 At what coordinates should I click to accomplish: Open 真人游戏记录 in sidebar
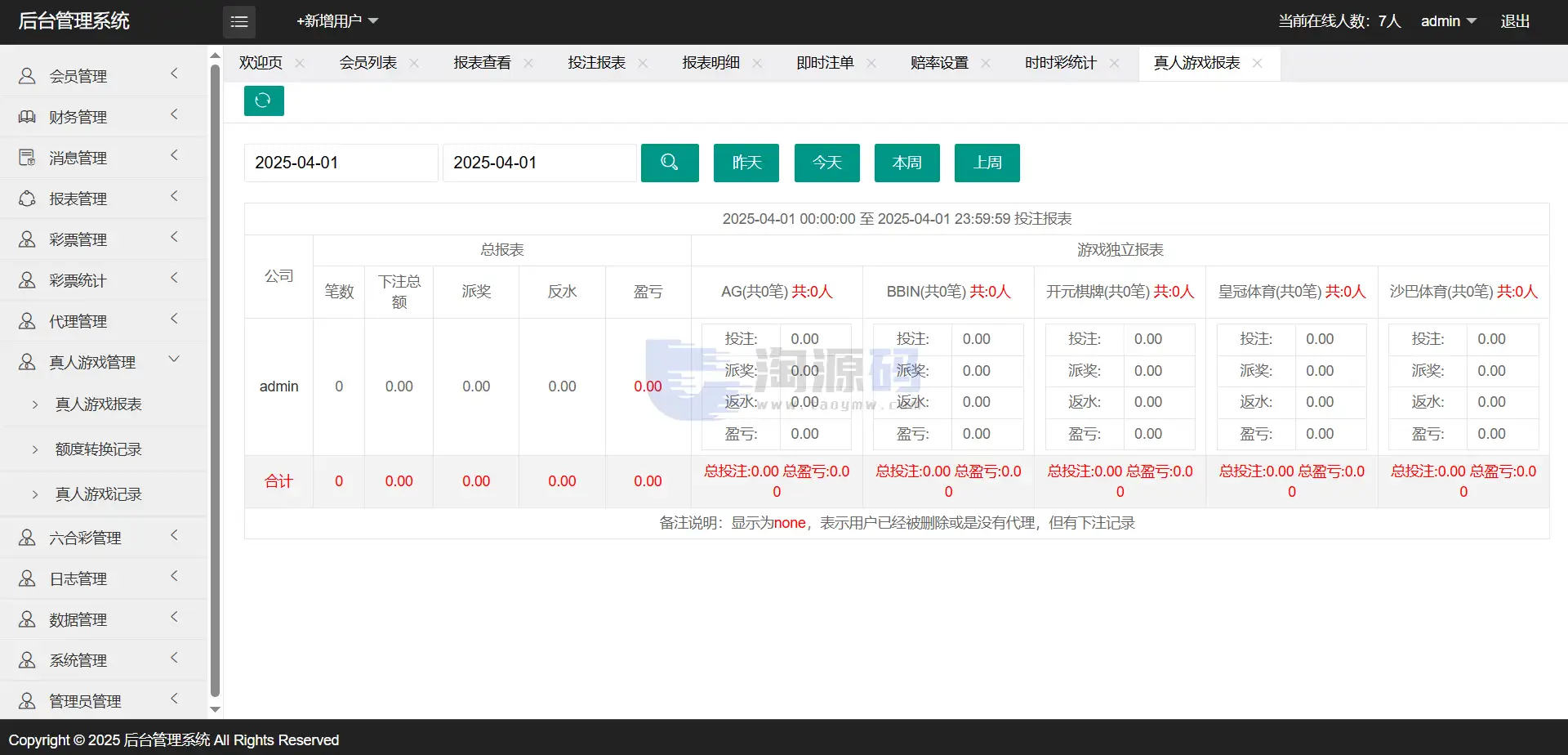pyautogui.click(x=99, y=494)
